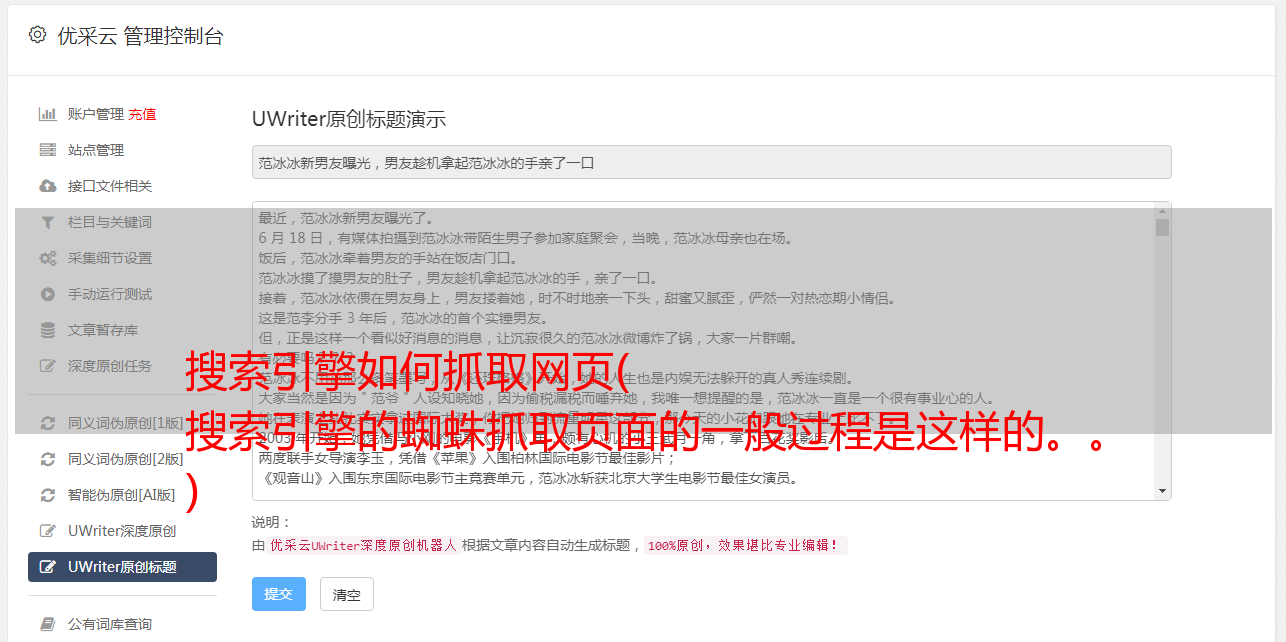
Task: Click the textarea scrollbar up arrow
Action: pos(1162,211)
